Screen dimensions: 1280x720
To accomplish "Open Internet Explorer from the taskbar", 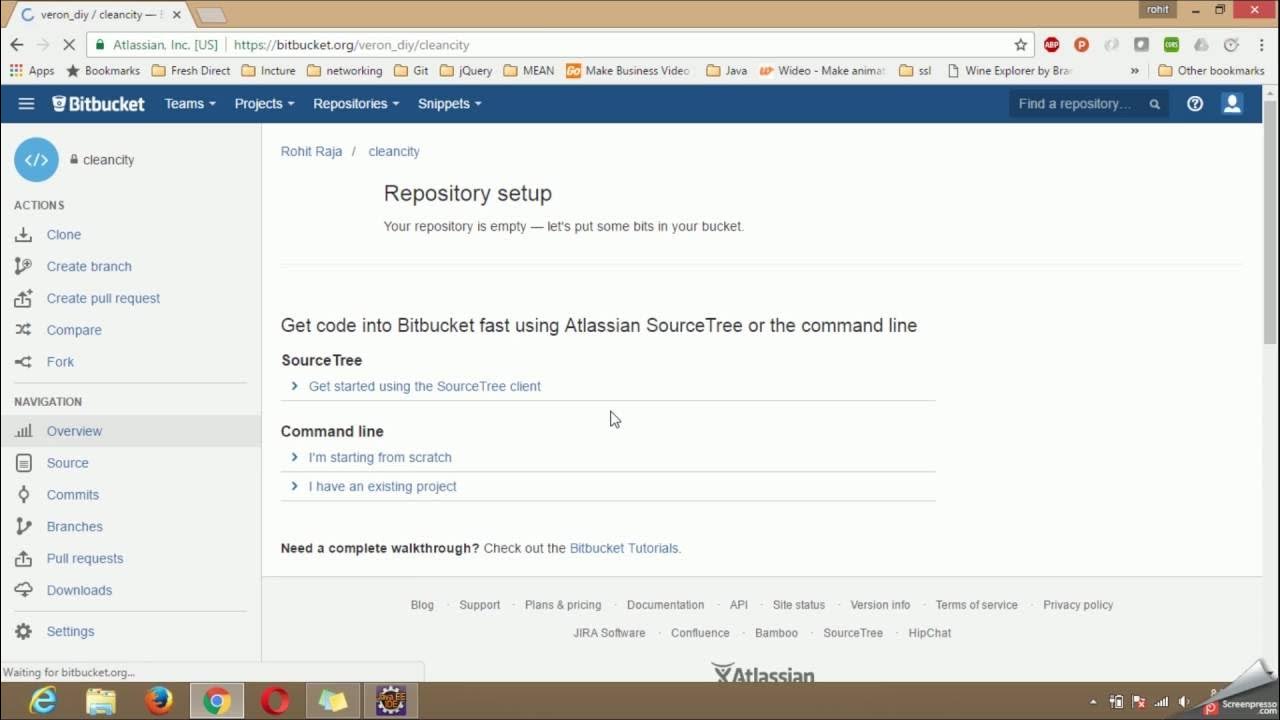I will coord(43,701).
